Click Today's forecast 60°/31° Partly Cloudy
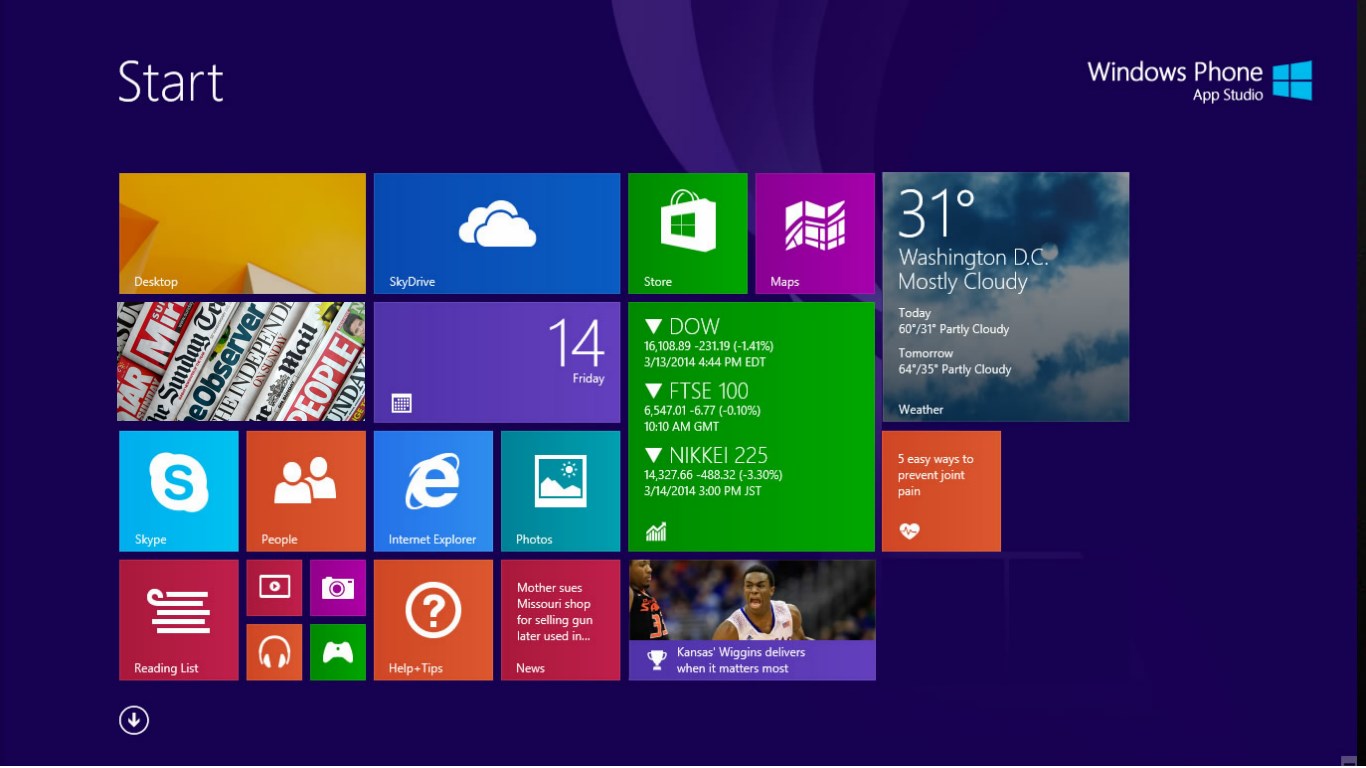This screenshot has height=768, width=1366. [x=954, y=321]
